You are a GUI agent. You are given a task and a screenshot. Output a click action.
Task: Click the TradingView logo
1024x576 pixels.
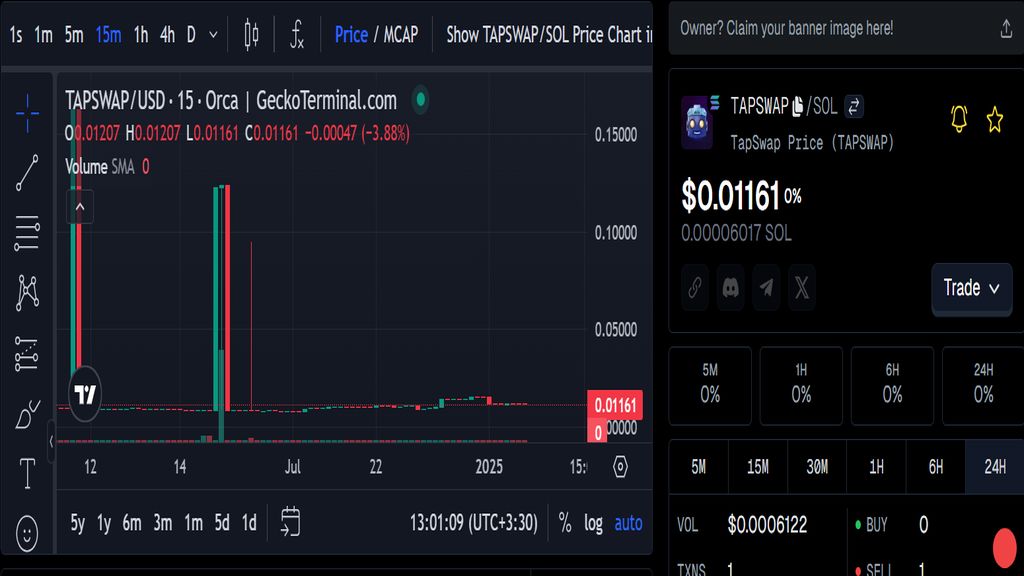(x=85, y=394)
